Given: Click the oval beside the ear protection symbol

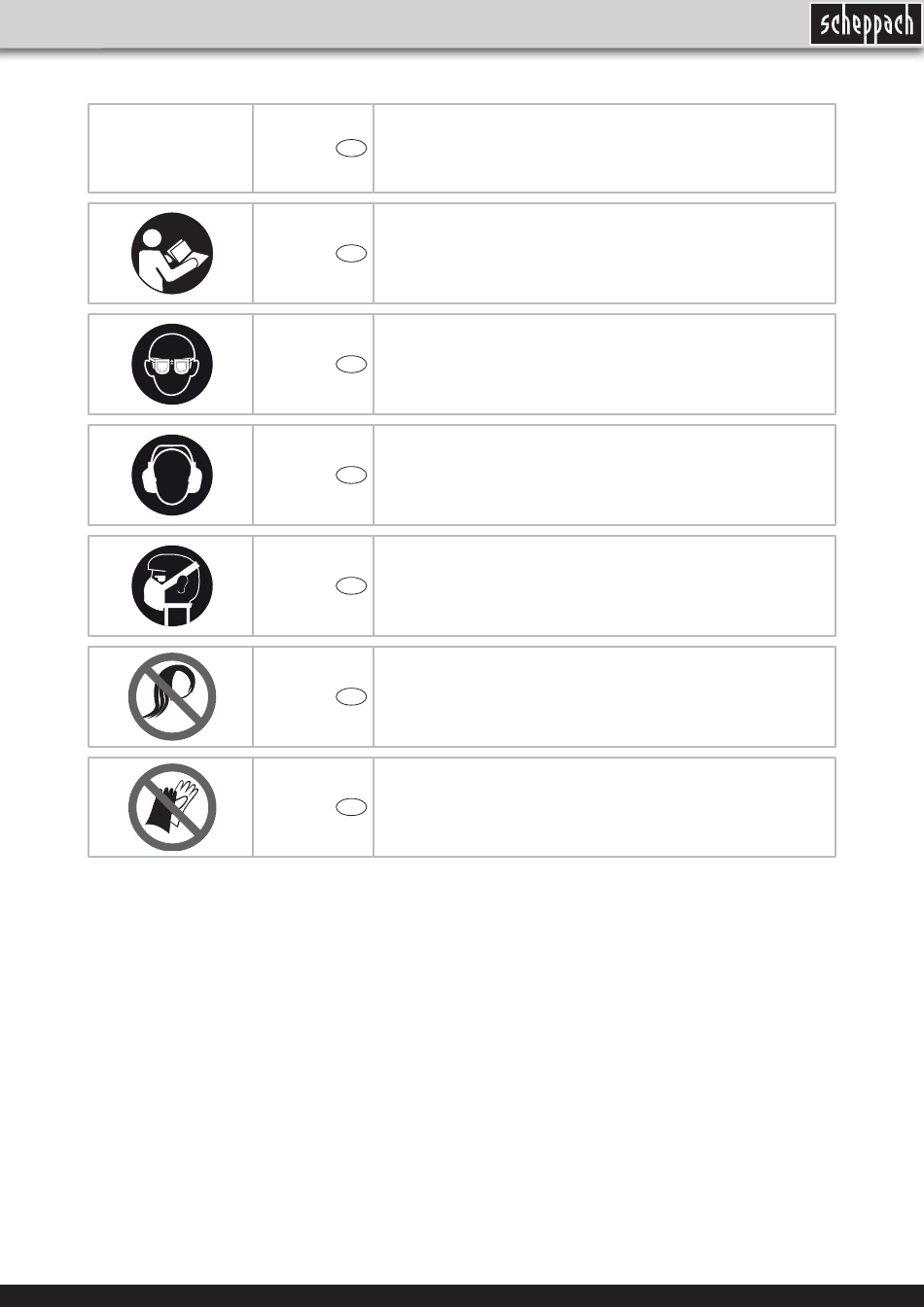Looking at the screenshot, I should (x=351, y=476).
